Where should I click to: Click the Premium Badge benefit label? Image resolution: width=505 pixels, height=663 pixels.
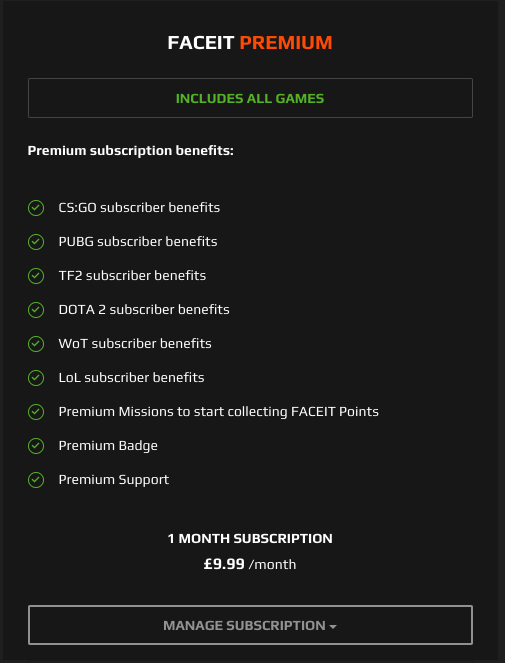point(108,446)
